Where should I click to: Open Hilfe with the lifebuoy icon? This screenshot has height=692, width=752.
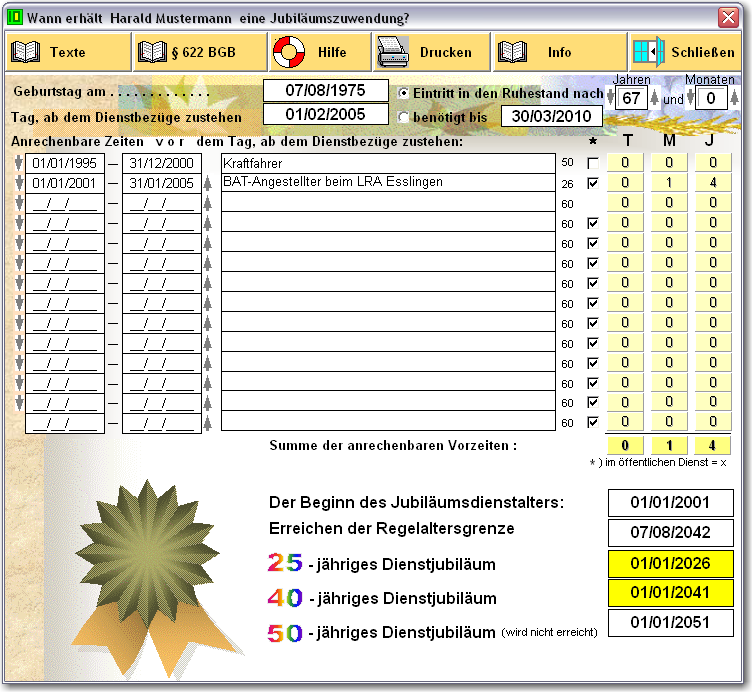(x=320, y=52)
